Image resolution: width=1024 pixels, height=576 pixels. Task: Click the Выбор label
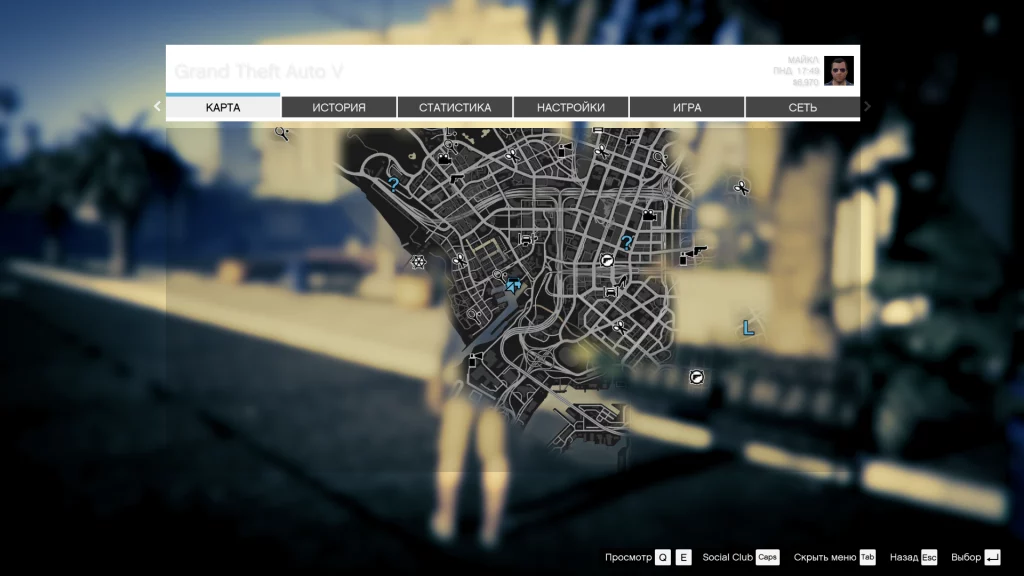(x=966, y=557)
